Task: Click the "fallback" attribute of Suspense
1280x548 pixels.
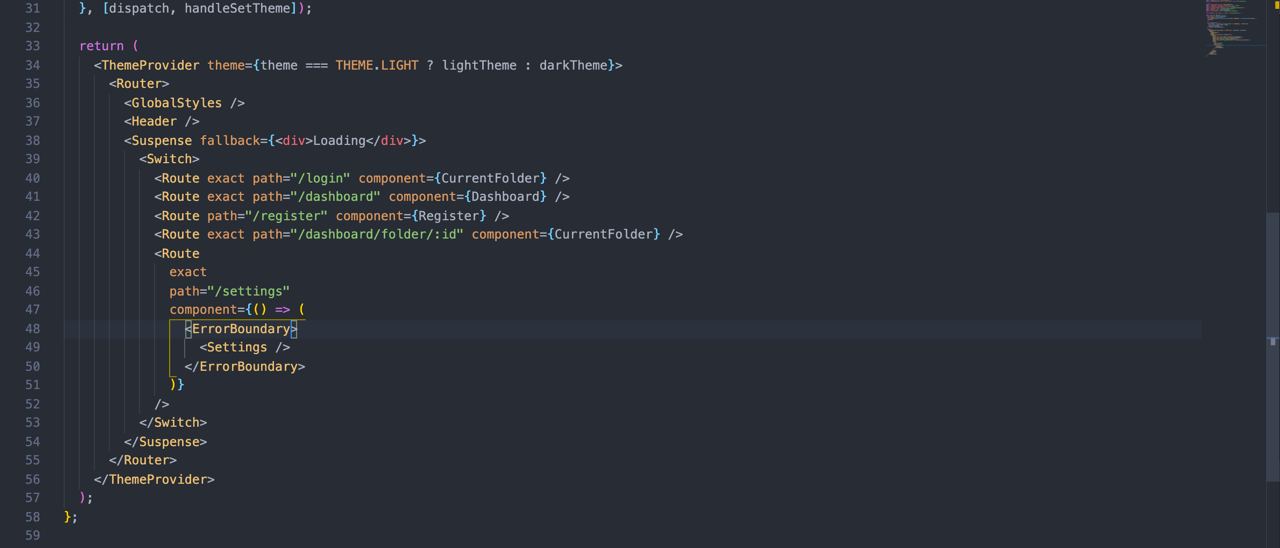Action: pos(230,140)
